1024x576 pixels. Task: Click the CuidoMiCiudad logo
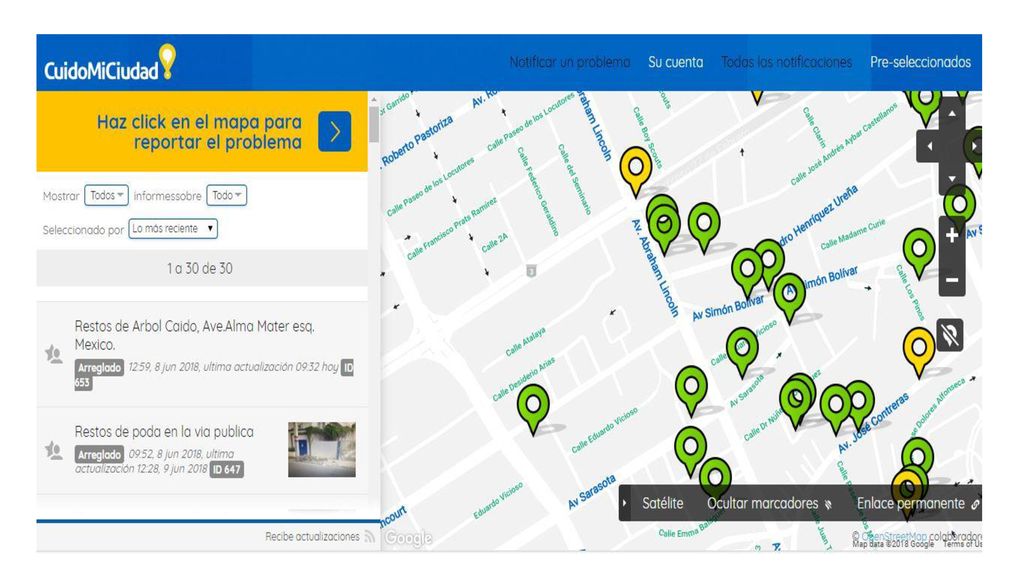[110, 64]
